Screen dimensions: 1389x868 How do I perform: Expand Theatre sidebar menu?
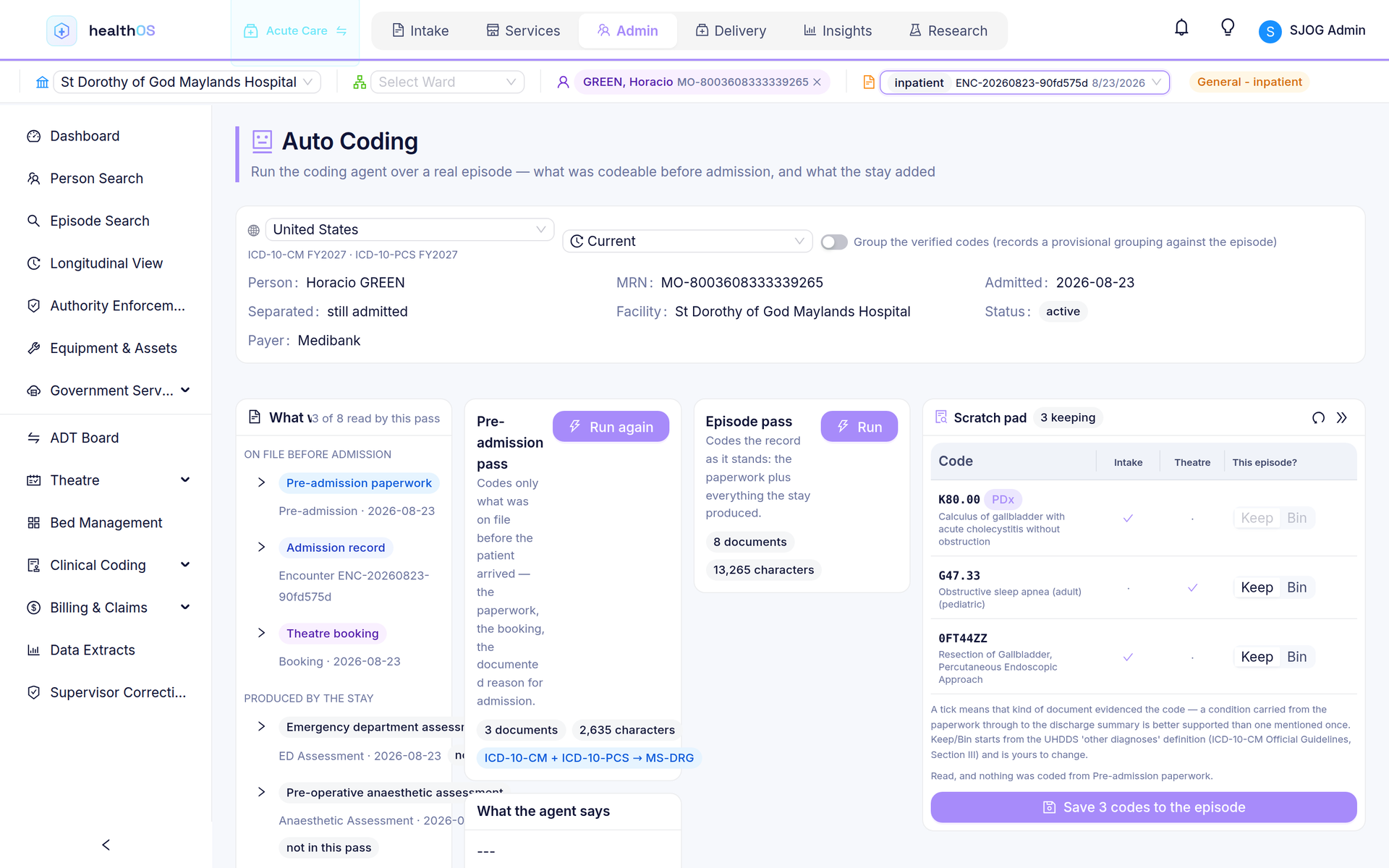(x=185, y=480)
